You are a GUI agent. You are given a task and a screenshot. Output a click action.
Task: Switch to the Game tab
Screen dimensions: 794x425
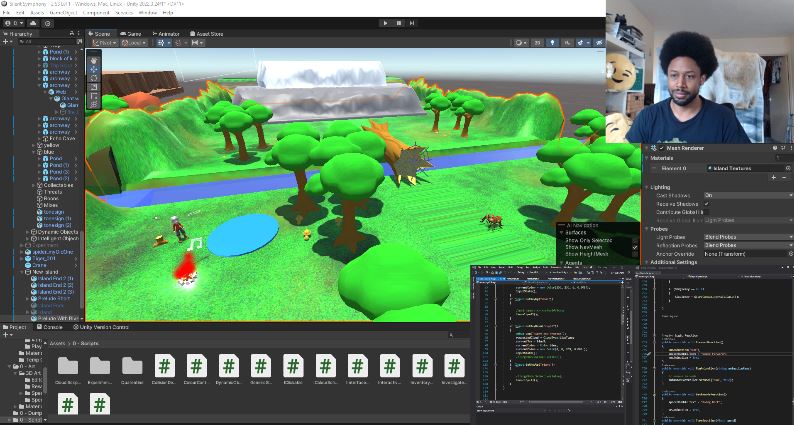[x=129, y=33]
